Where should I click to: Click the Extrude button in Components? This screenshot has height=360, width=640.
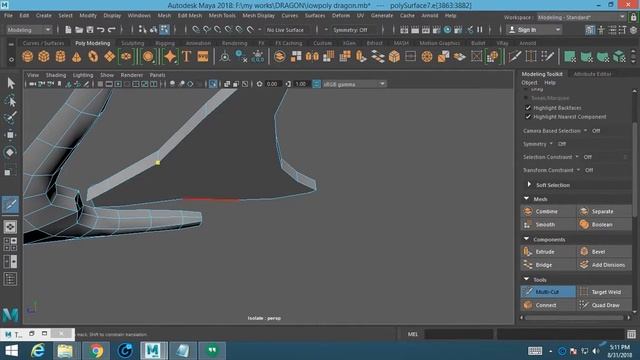click(548, 251)
